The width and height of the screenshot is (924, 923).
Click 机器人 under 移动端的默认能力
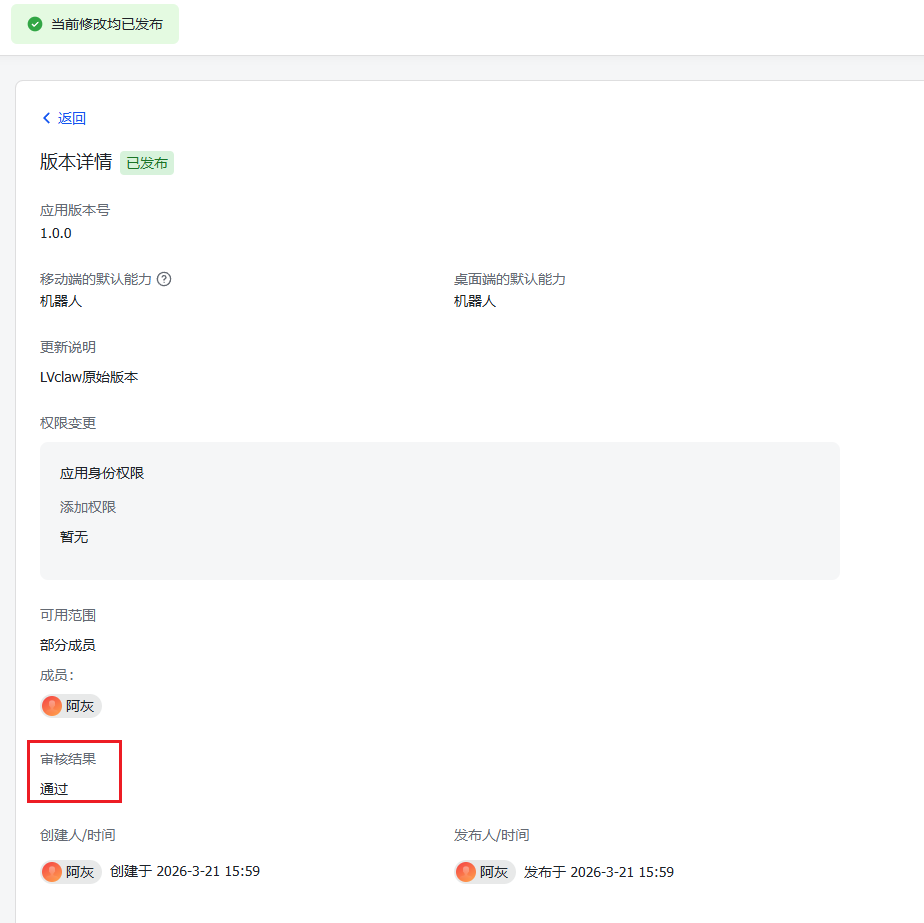[61, 301]
